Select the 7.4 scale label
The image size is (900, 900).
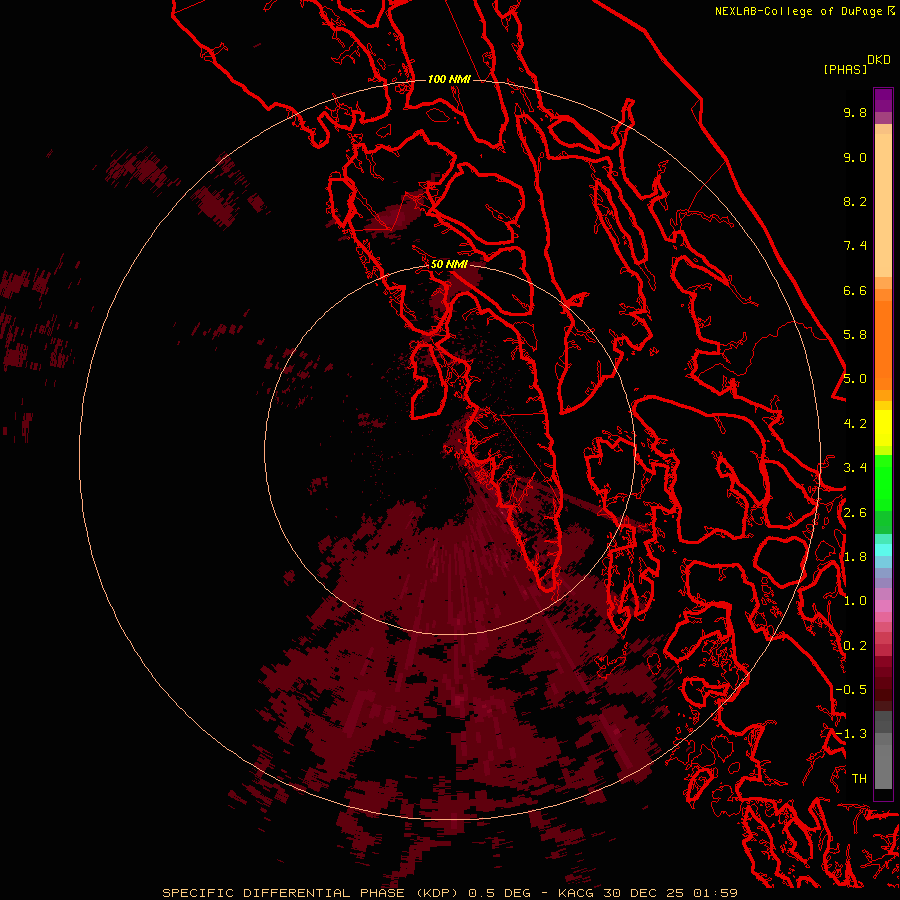click(x=855, y=246)
